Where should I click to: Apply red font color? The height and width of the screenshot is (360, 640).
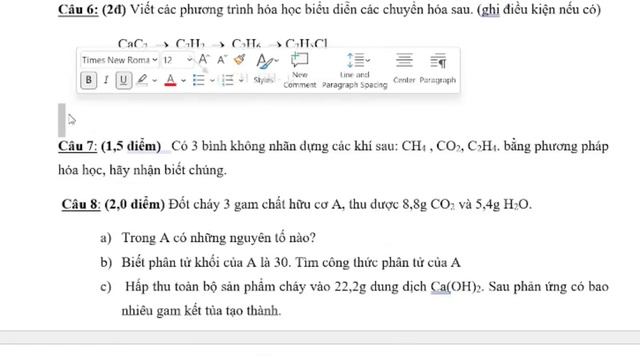[x=171, y=80]
